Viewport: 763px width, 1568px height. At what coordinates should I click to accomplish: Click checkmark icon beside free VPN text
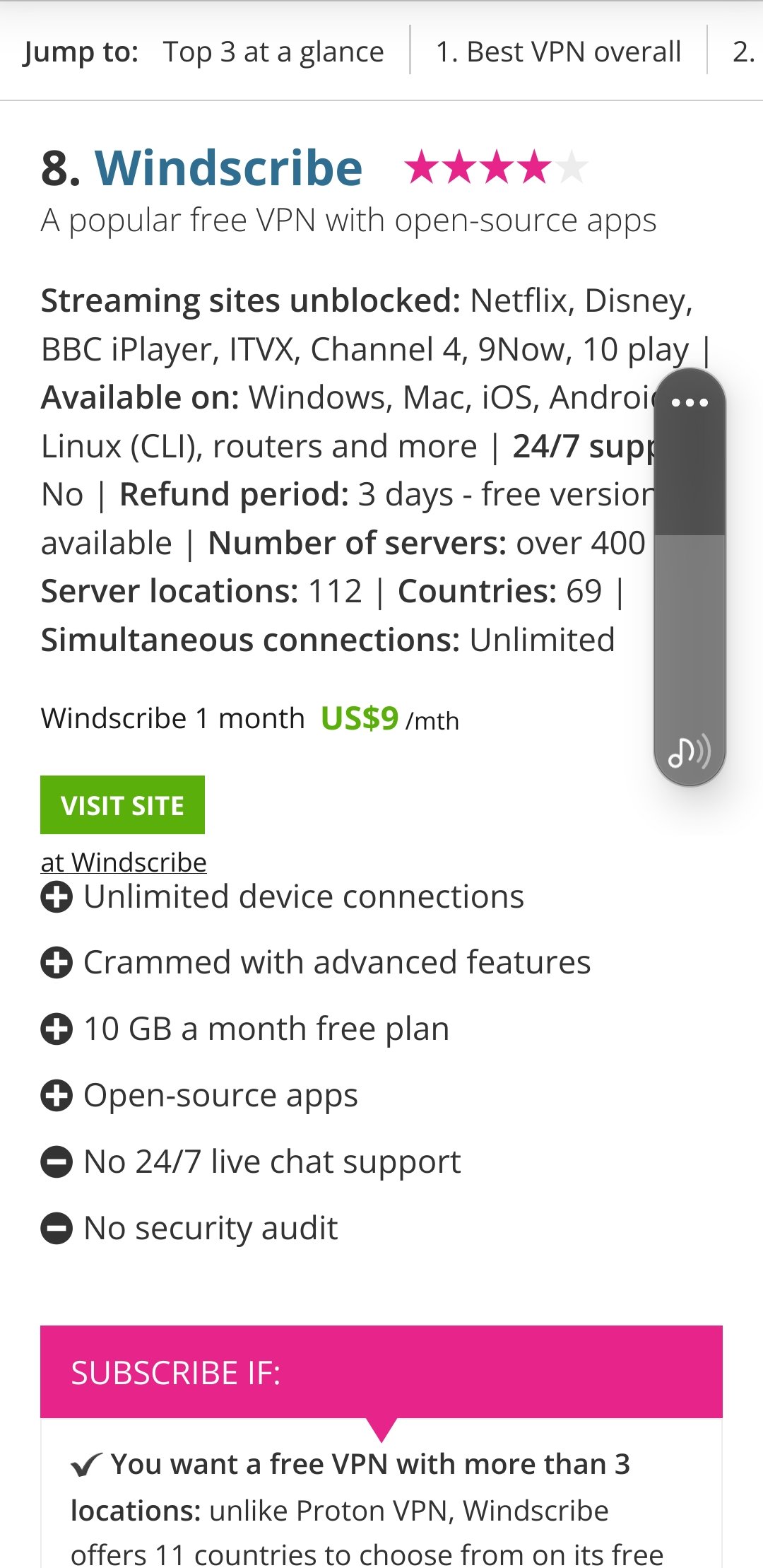86,1465
